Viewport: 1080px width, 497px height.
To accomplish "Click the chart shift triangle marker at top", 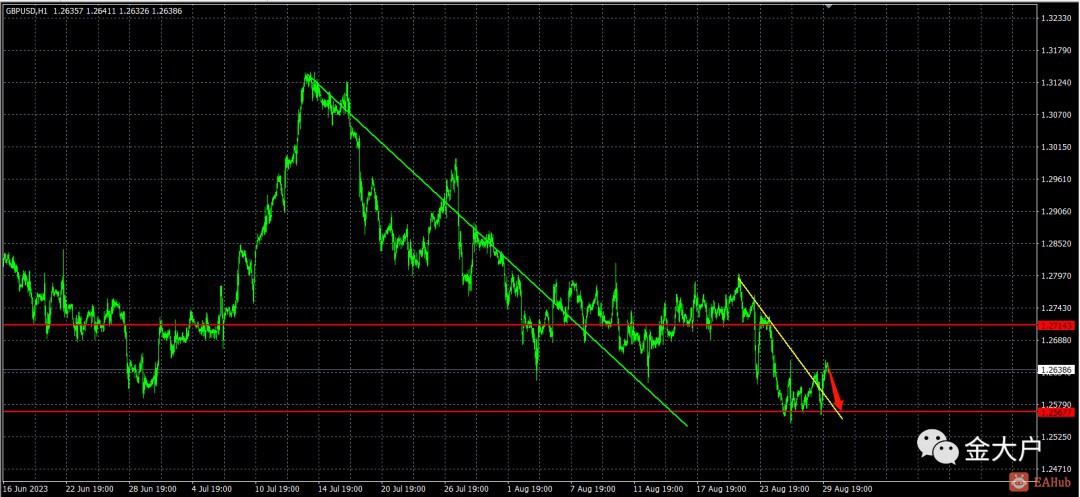I will (829, 6).
